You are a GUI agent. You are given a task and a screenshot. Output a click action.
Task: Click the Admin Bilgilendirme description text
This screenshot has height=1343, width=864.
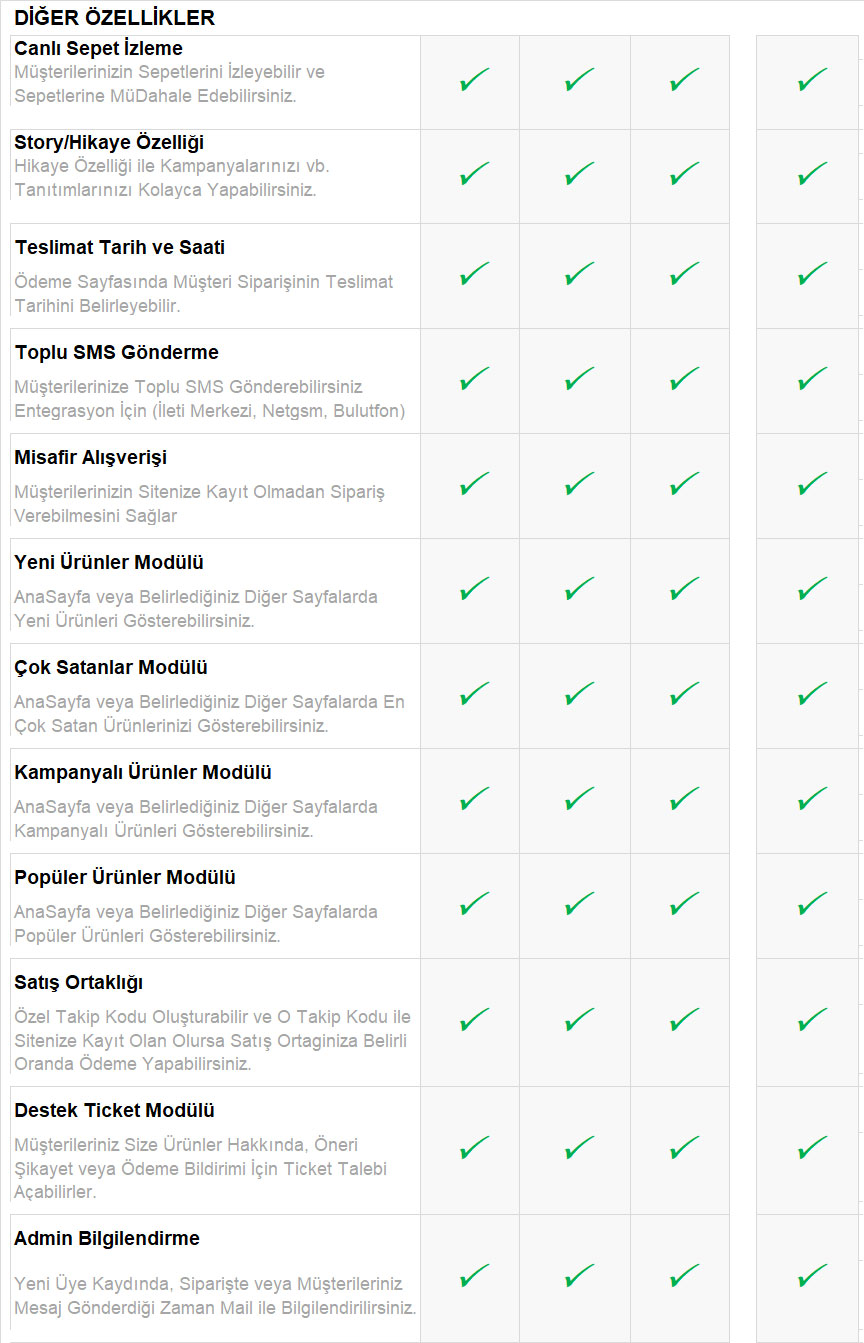coord(215,1295)
